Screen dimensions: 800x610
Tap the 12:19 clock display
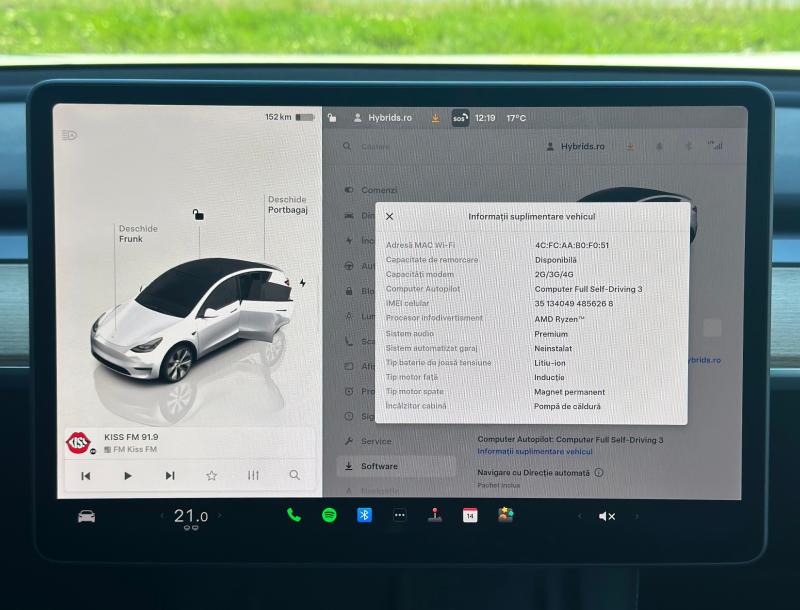[x=485, y=118]
